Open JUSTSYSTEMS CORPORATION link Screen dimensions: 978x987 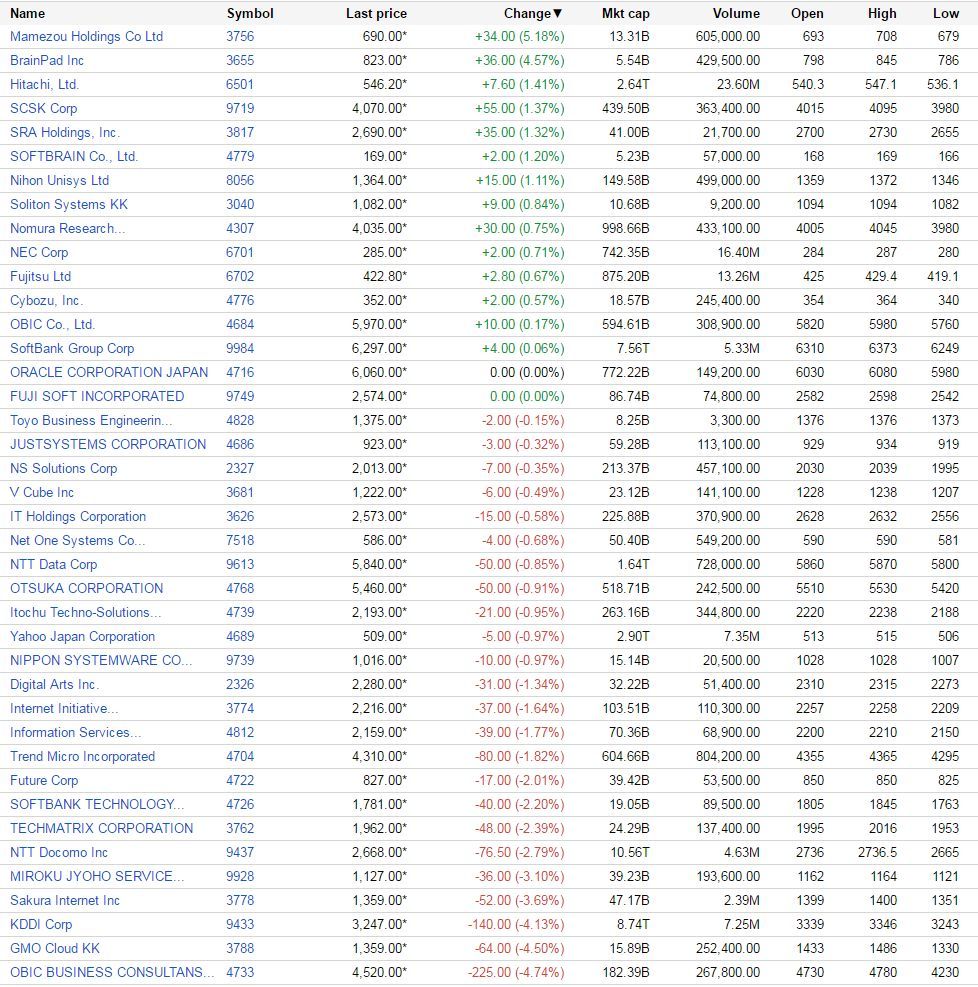pos(108,444)
